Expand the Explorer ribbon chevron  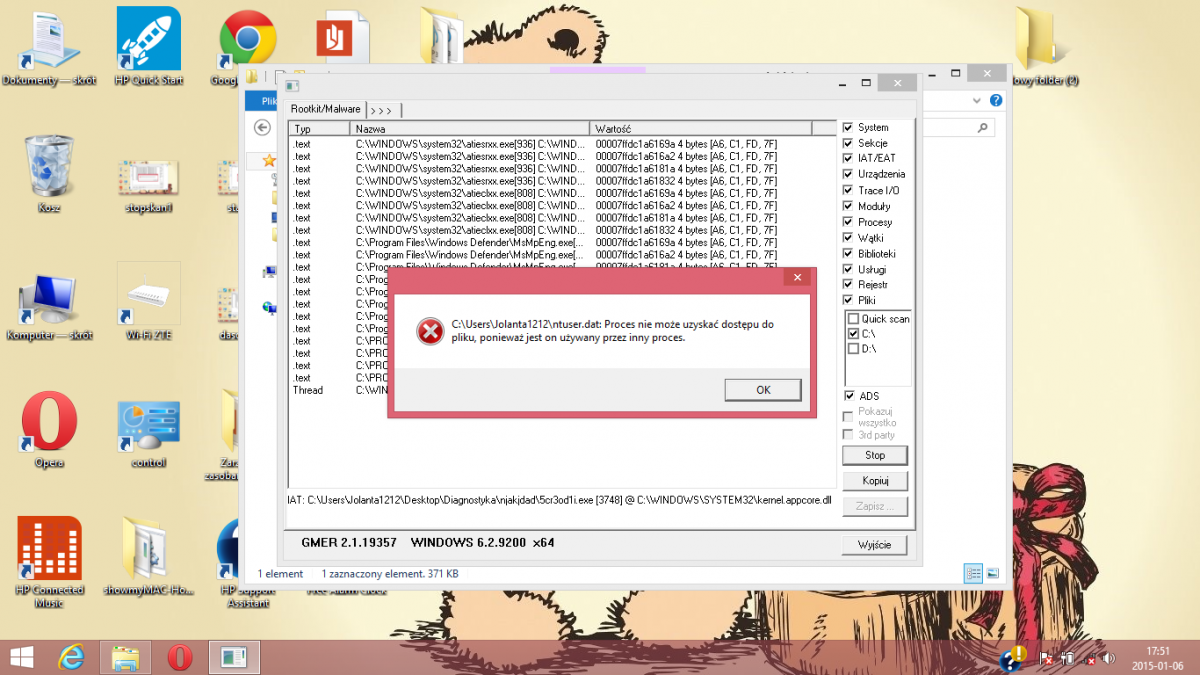[977, 101]
